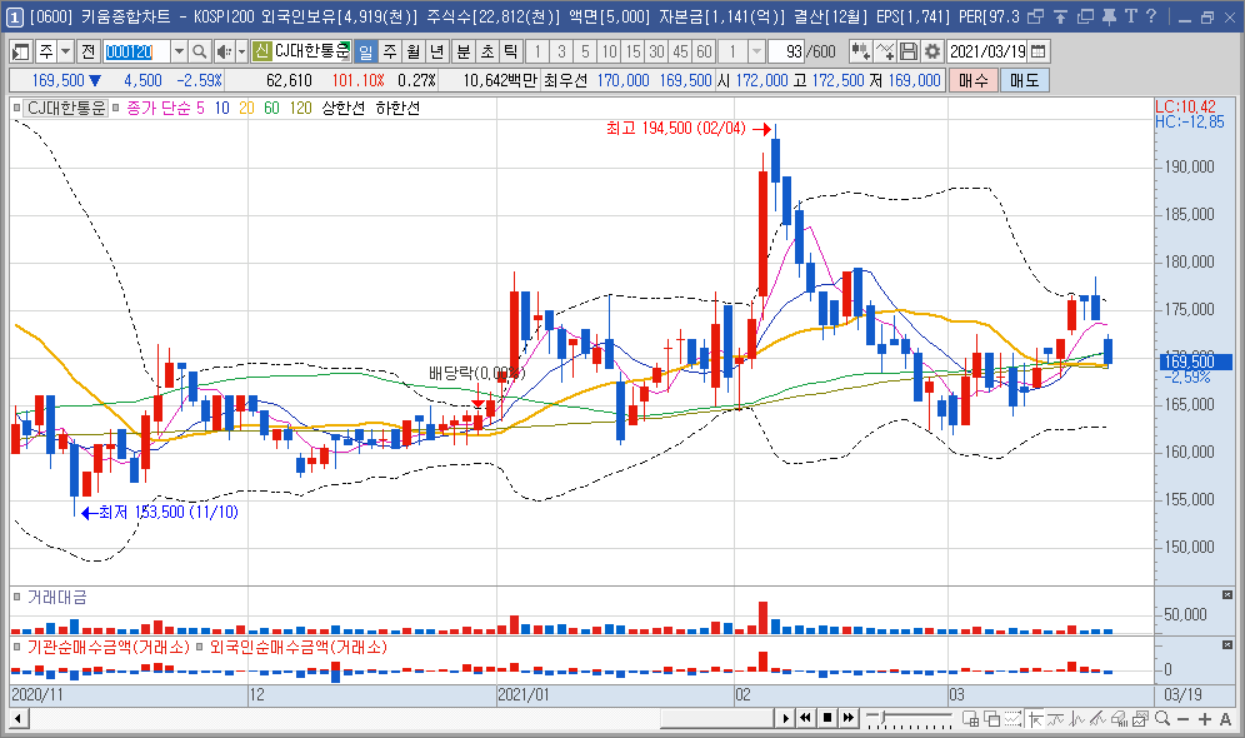Collapse the trade value panel
1245x738 pixels.
point(1228,595)
